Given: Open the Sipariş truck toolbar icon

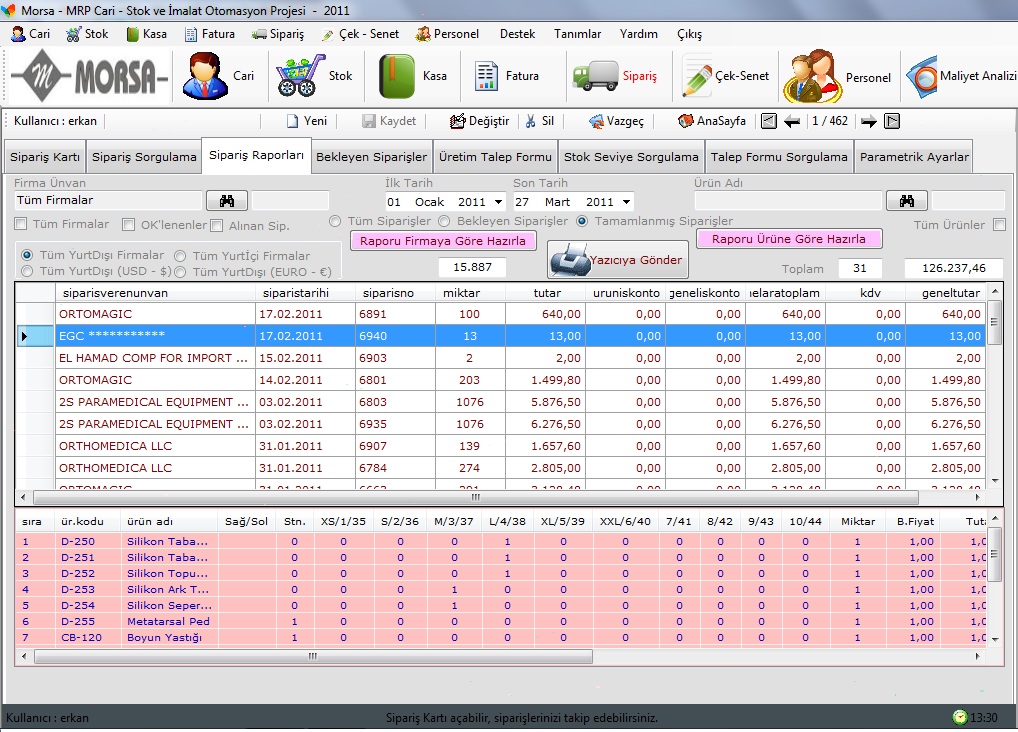Looking at the screenshot, I should pos(595,76).
